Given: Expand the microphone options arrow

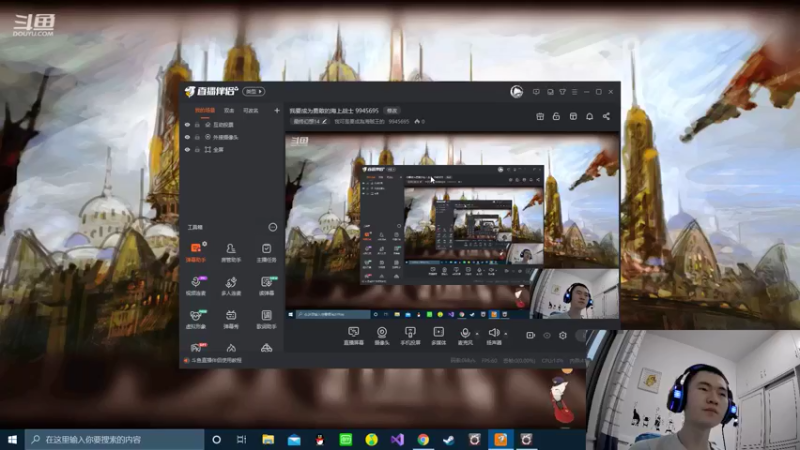Looking at the screenshot, I should tap(477, 334).
